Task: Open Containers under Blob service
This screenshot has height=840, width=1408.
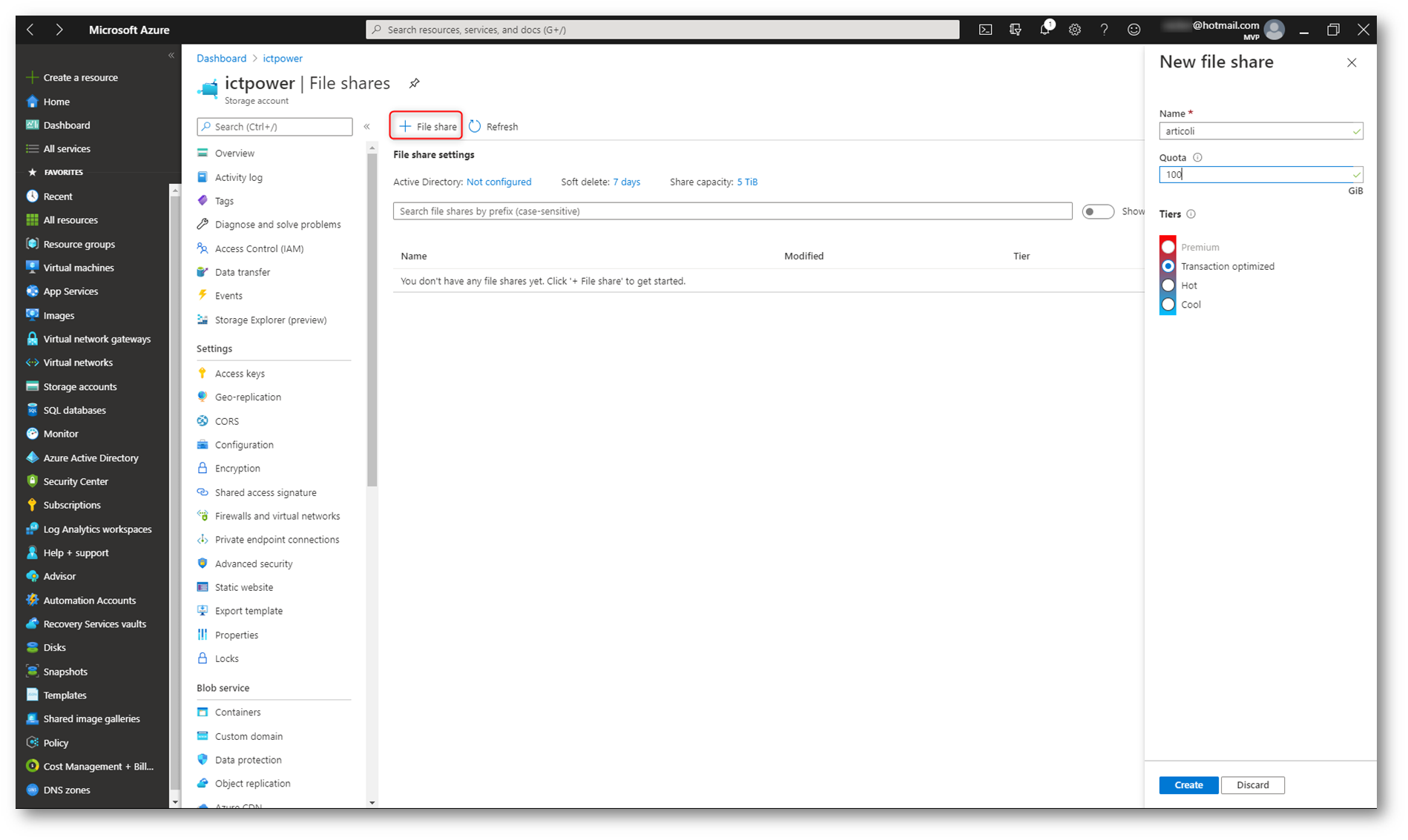Action: [x=237, y=712]
